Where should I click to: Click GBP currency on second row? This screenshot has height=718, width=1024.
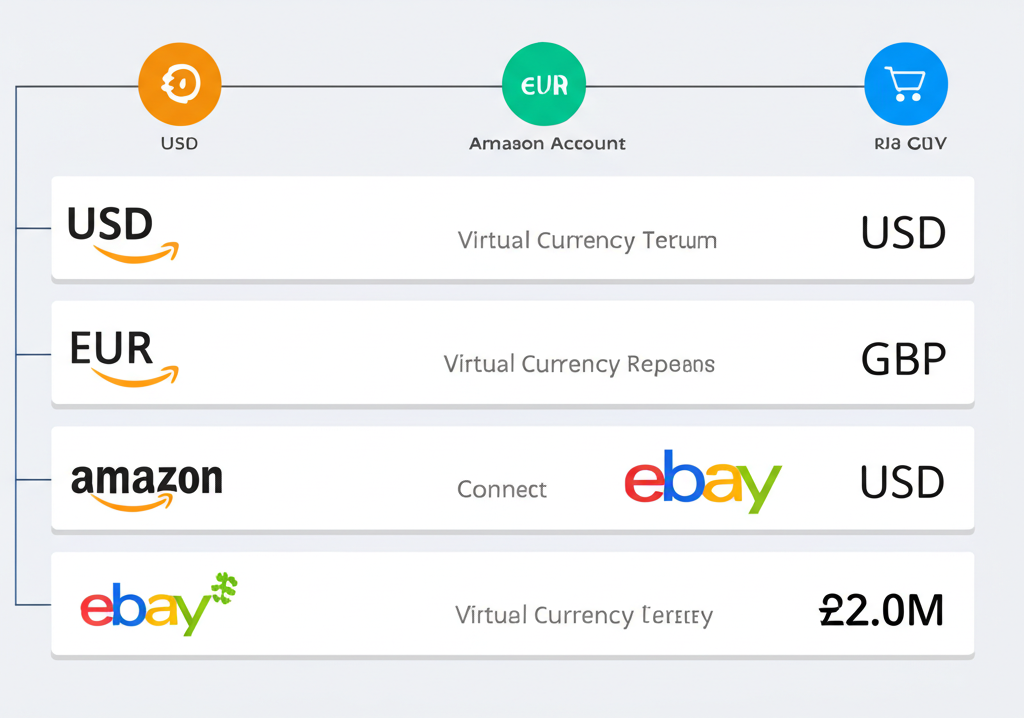(903, 359)
